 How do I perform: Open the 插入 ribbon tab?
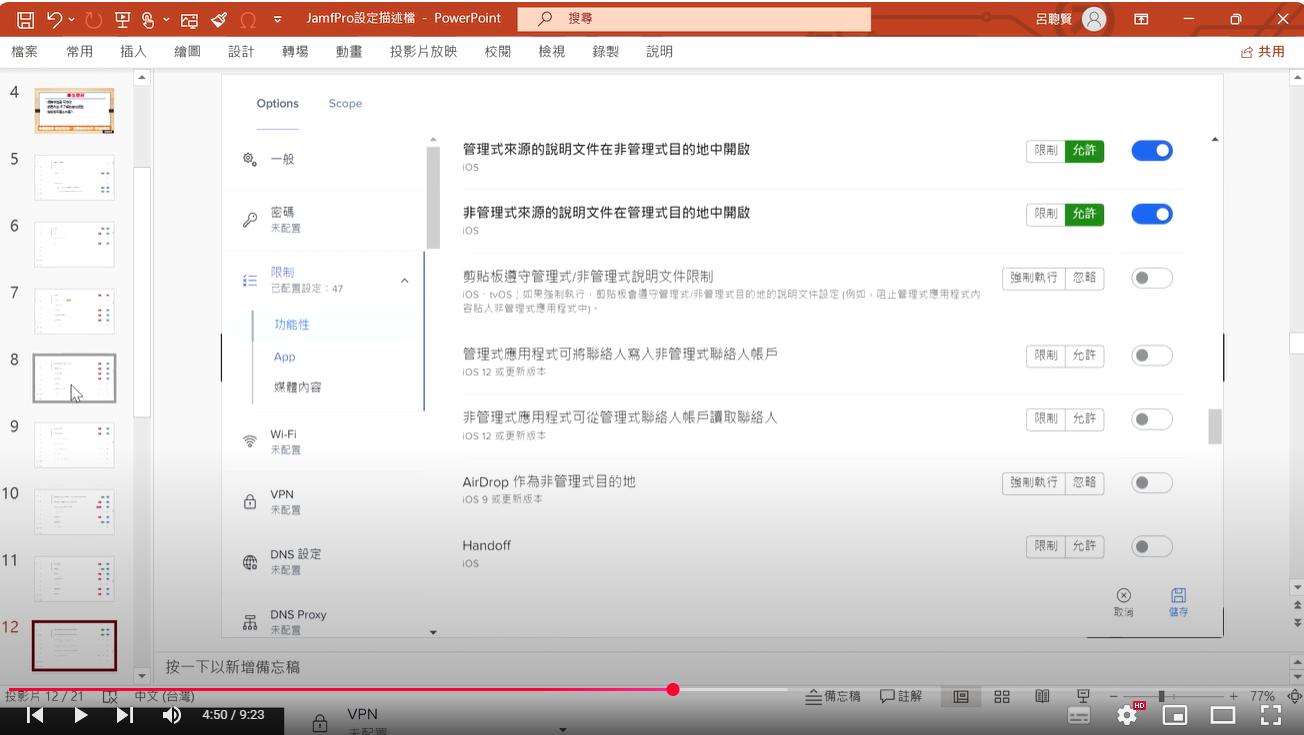[133, 52]
